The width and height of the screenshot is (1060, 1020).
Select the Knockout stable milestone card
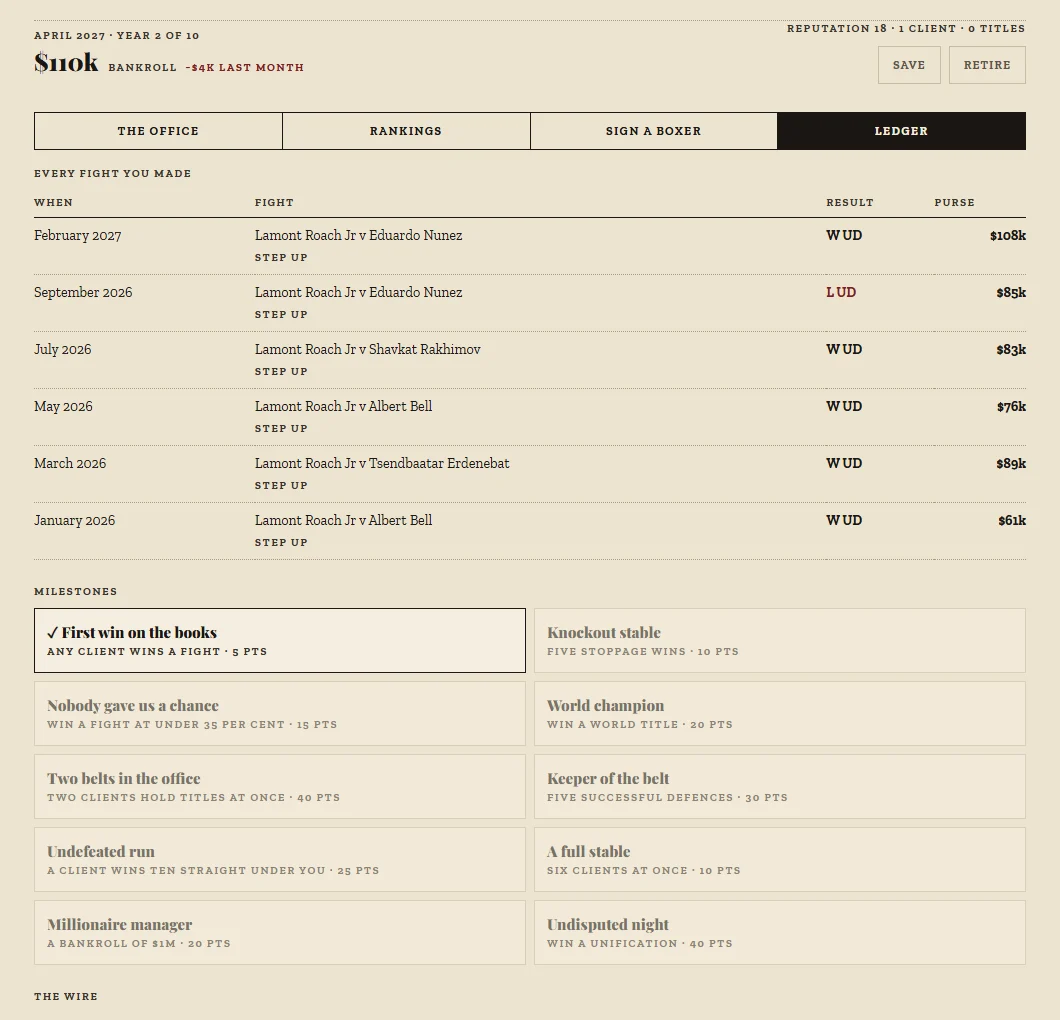[780, 640]
